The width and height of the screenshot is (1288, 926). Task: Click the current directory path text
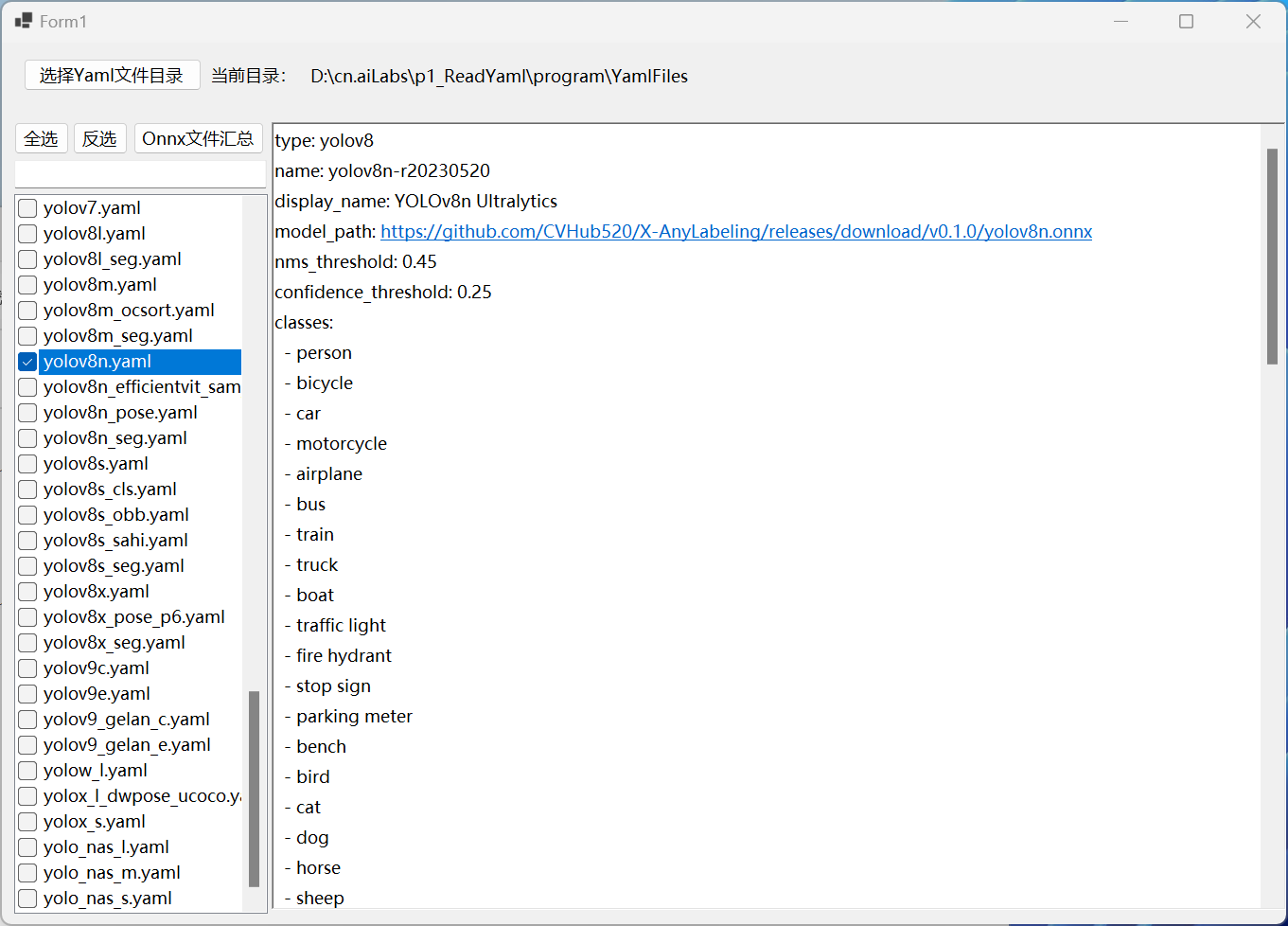pyautogui.click(x=500, y=76)
